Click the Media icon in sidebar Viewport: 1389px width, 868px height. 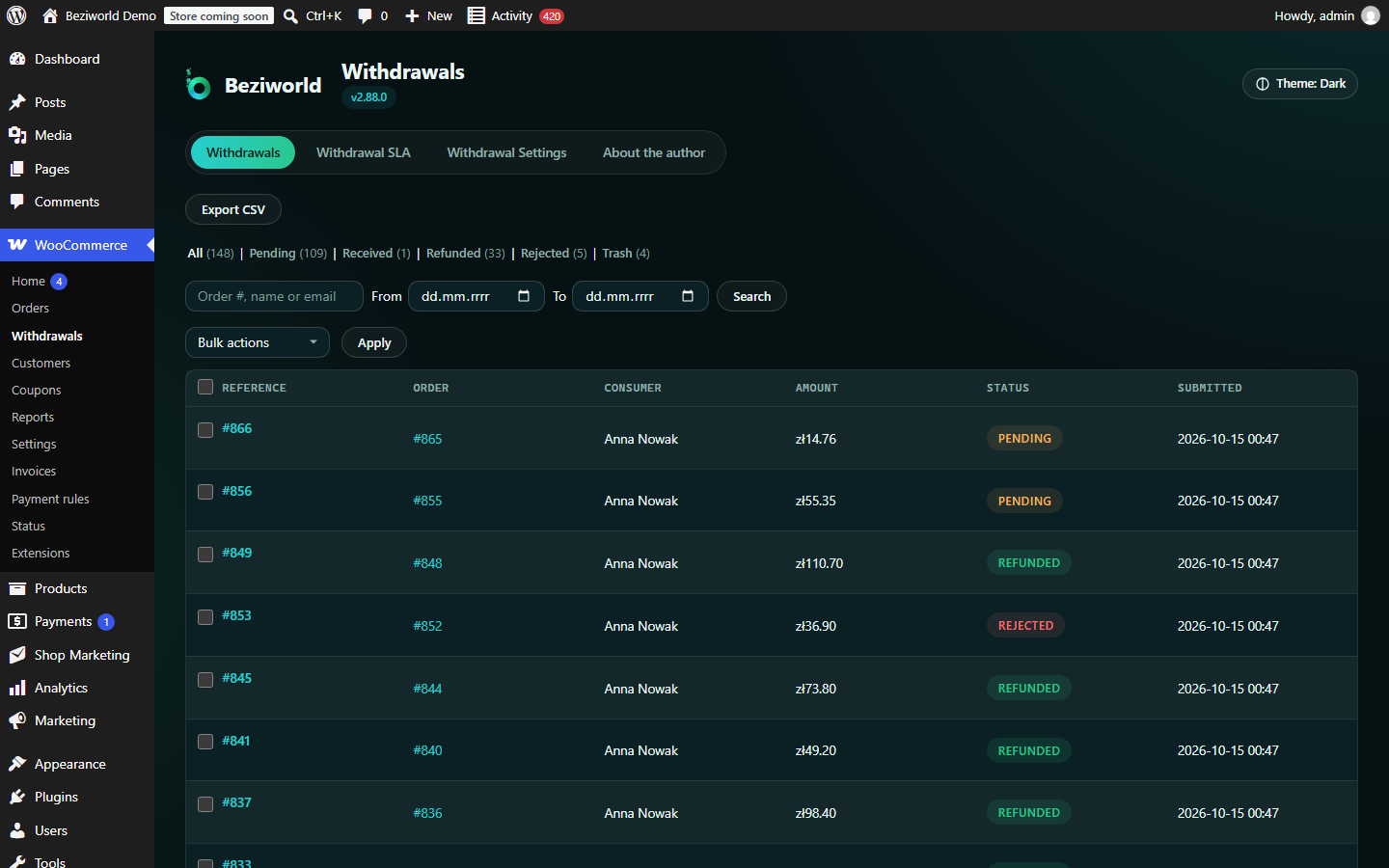point(17,135)
